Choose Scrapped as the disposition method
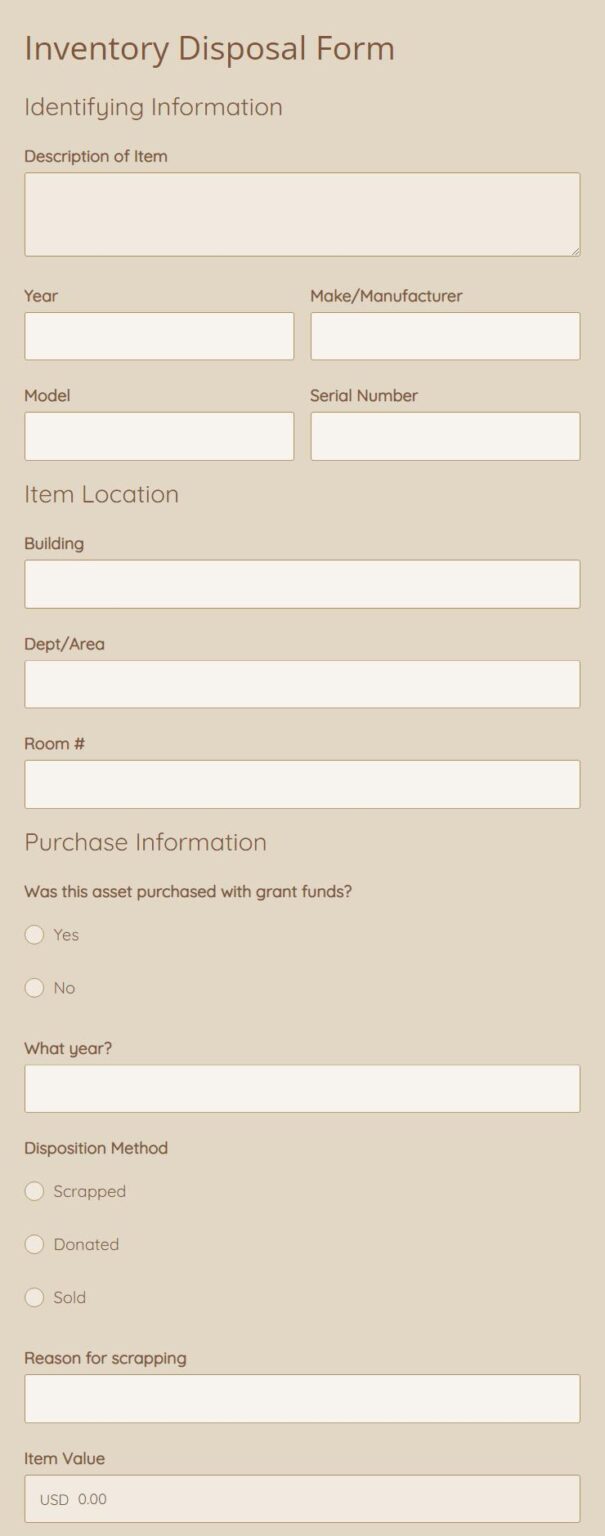The height and width of the screenshot is (1536, 605). (x=33, y=1191)
